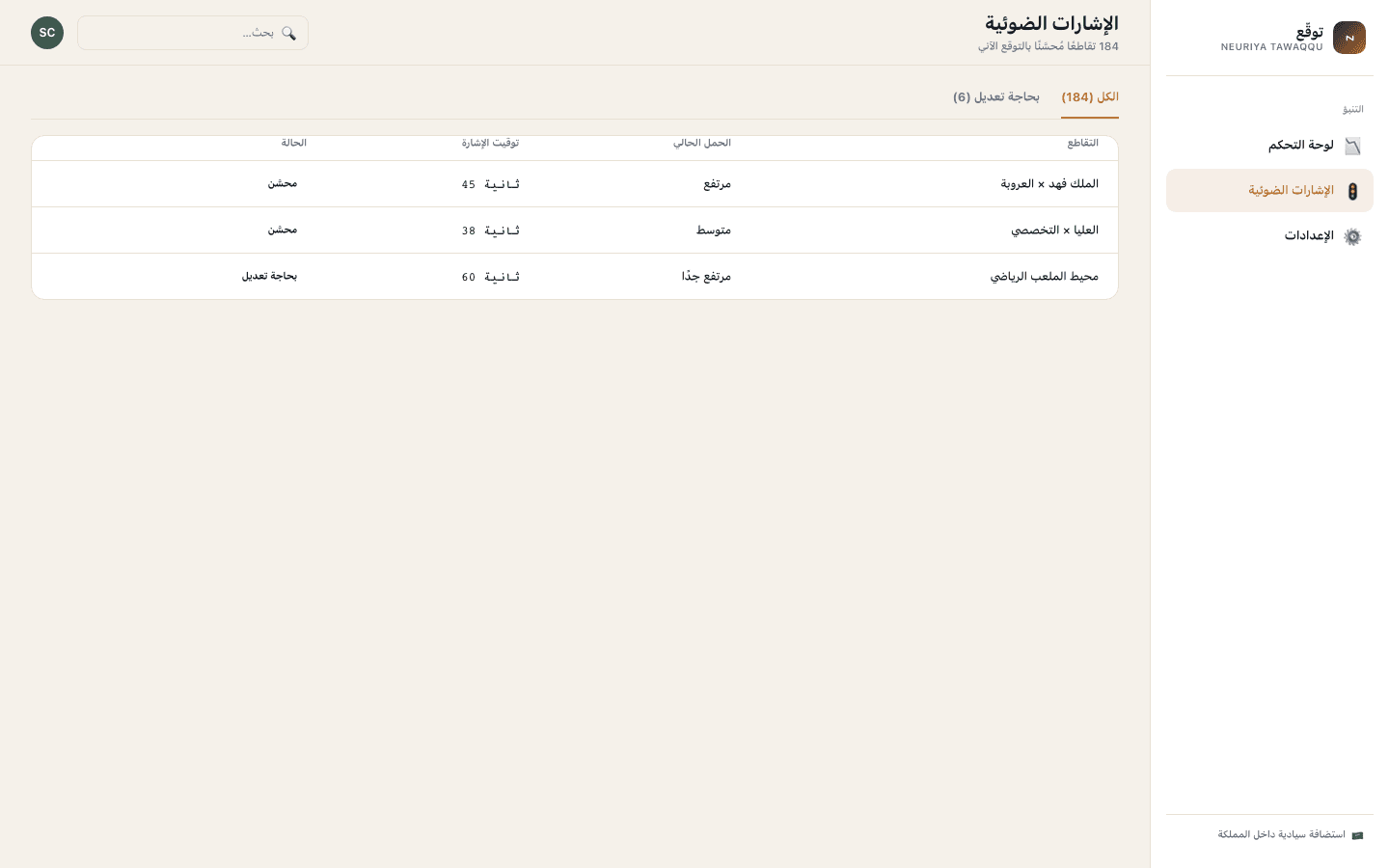
Task: Sort by the التقاطع column header
Action: pos(1082,143)
